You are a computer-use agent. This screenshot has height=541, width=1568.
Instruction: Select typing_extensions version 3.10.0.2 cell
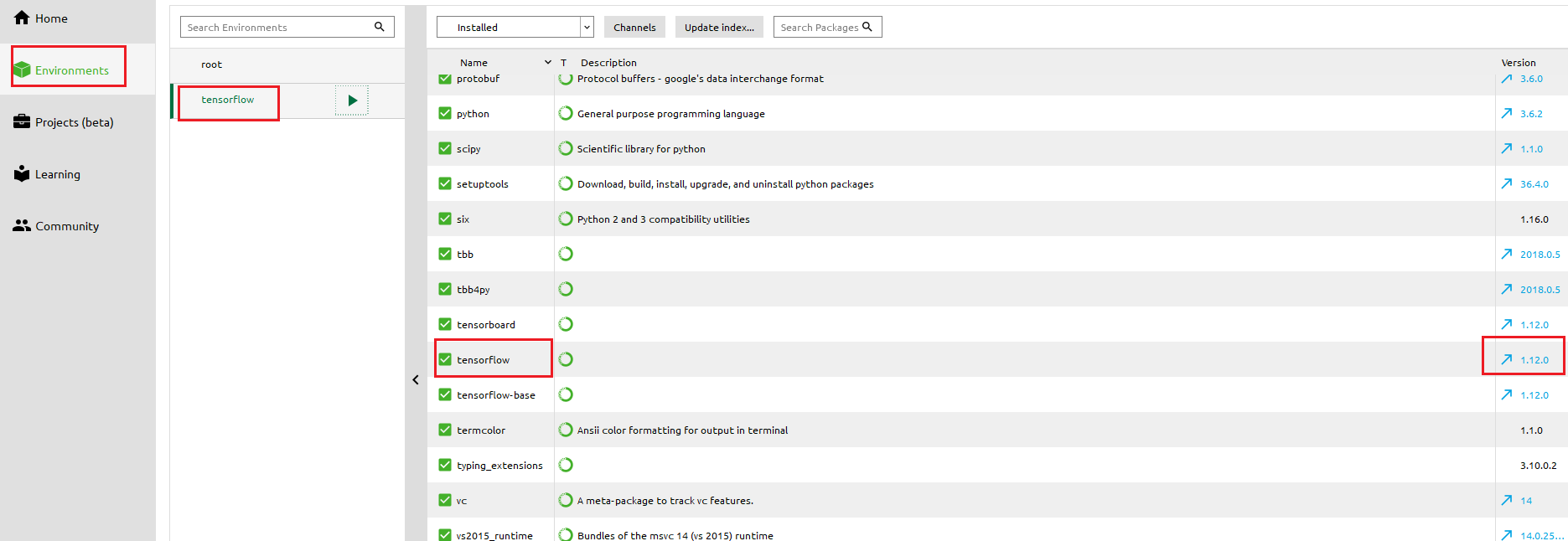click(x=1539, y=466)
